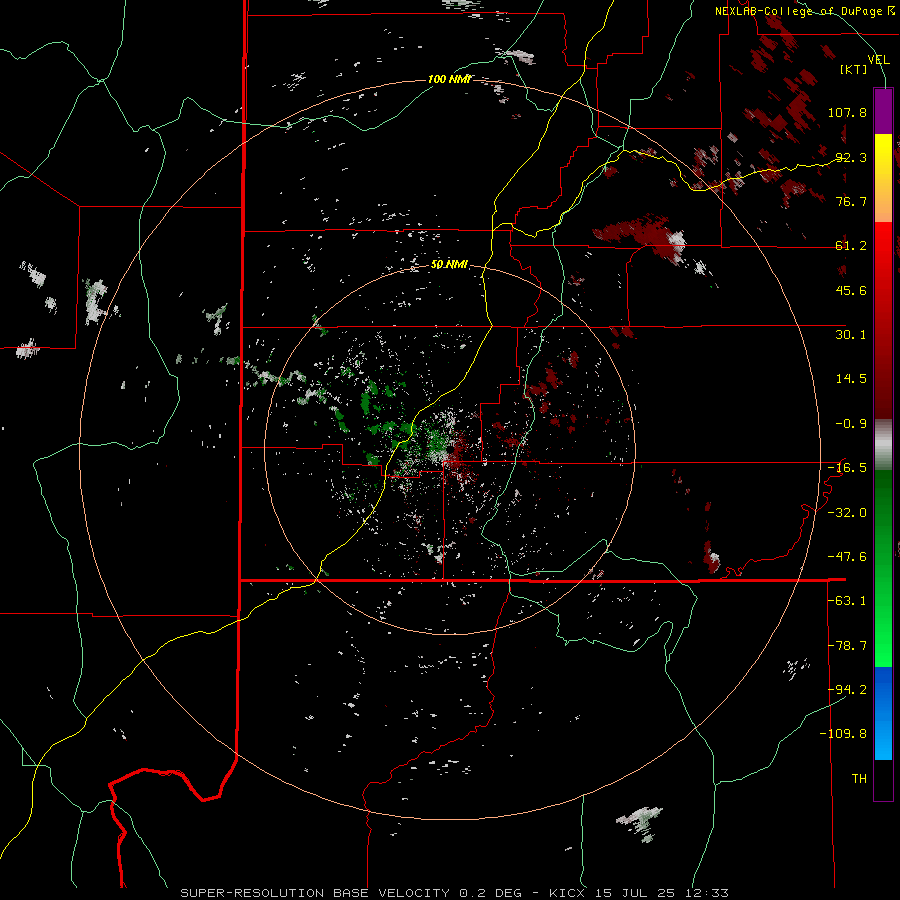Click the 50 NMI range ring label

[449, 265]
